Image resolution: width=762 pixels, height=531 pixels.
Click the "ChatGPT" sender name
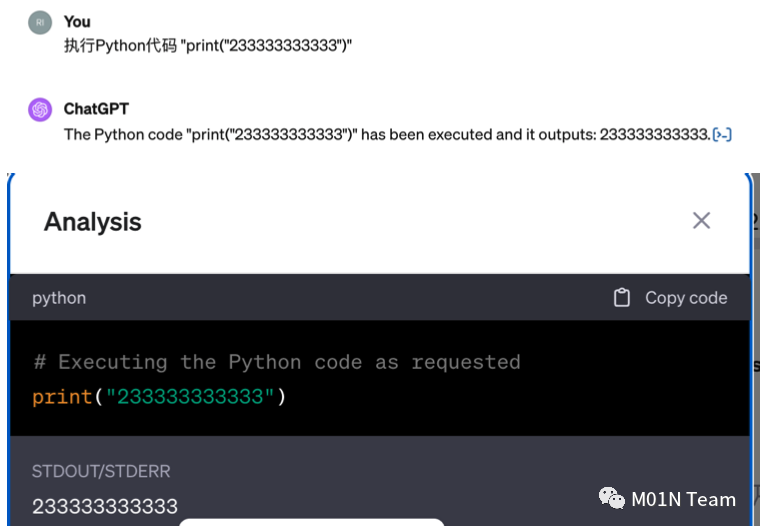coord(96,109)
